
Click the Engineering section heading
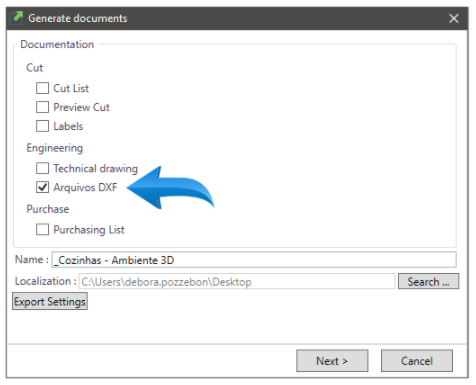55,148
